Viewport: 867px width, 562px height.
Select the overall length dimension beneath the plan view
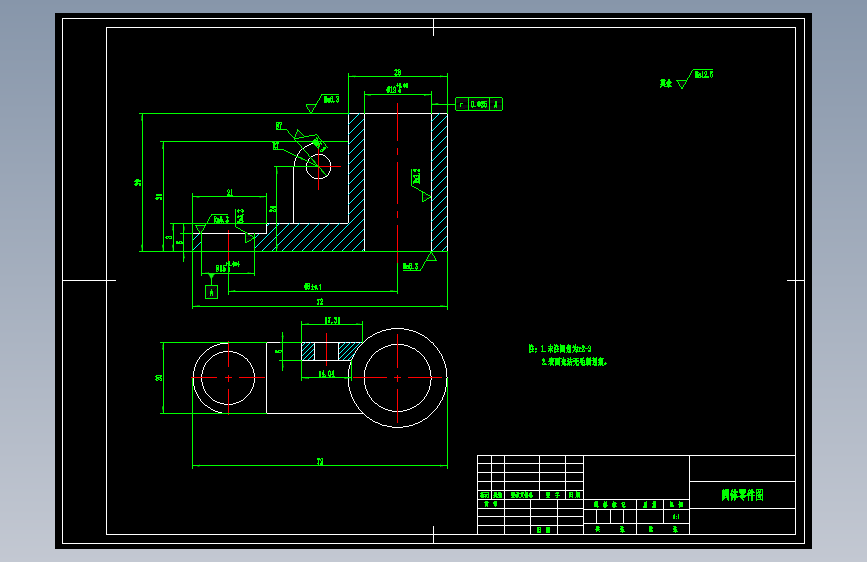click(x=320, y=461)
